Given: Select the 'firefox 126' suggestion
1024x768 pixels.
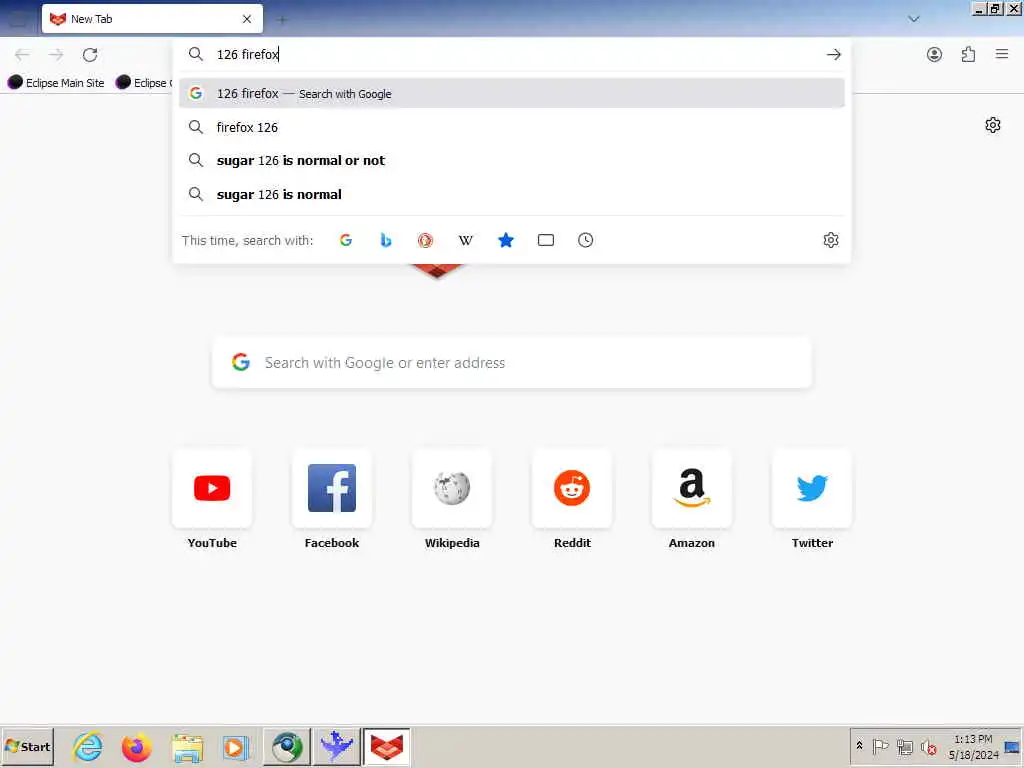Looking at the screenshot, I should point(512,127).
